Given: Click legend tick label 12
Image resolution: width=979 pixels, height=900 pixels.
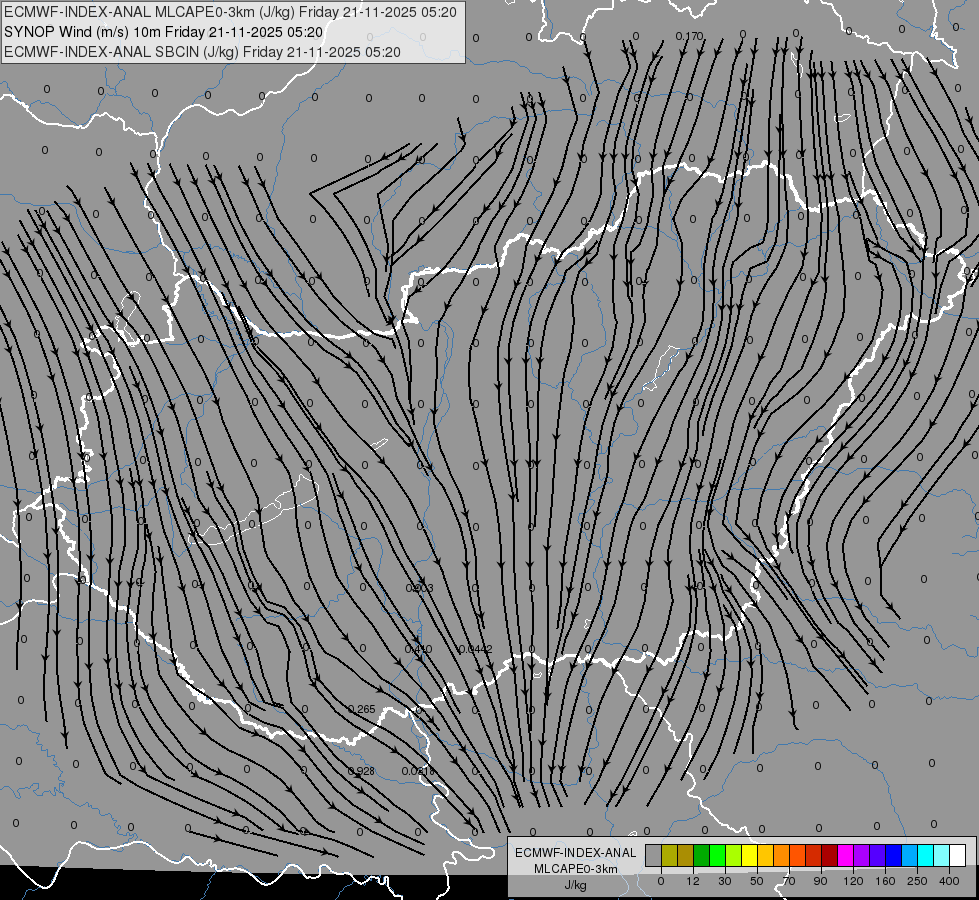Looking at the screenshot, I should point(693,881).
